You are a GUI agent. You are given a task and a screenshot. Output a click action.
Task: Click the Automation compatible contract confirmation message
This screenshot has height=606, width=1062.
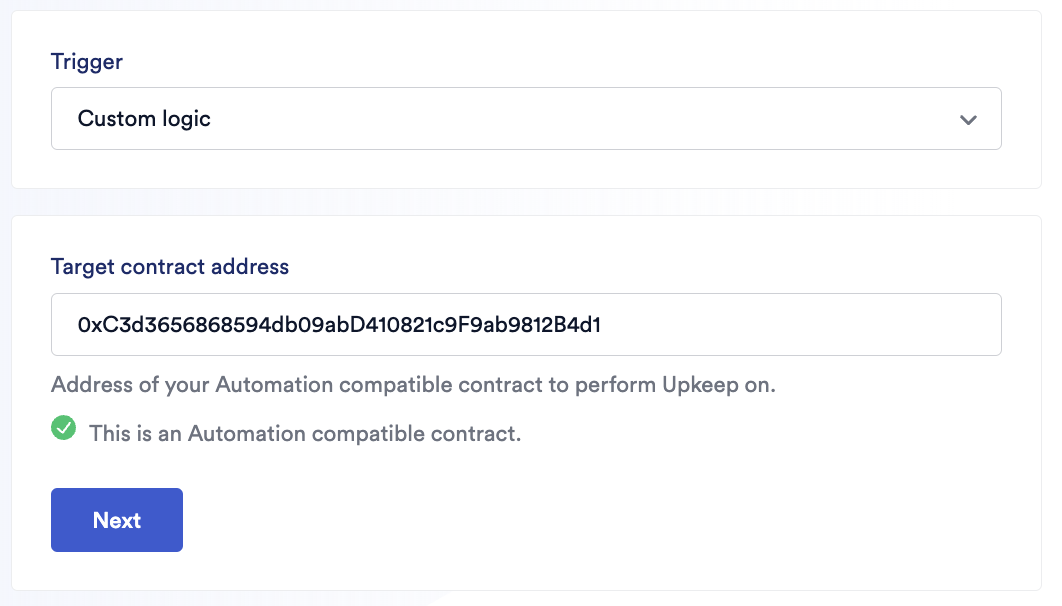(305, 434)
